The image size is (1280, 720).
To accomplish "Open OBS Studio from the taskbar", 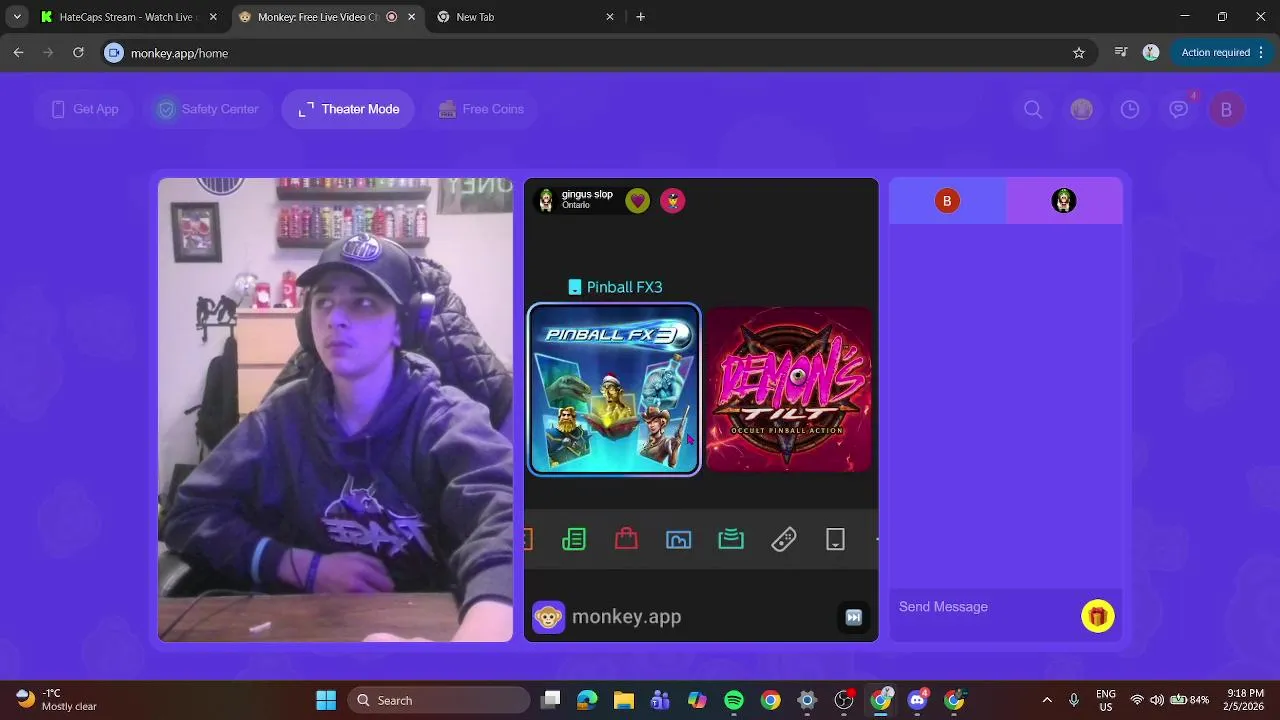I will coord(844,700).
